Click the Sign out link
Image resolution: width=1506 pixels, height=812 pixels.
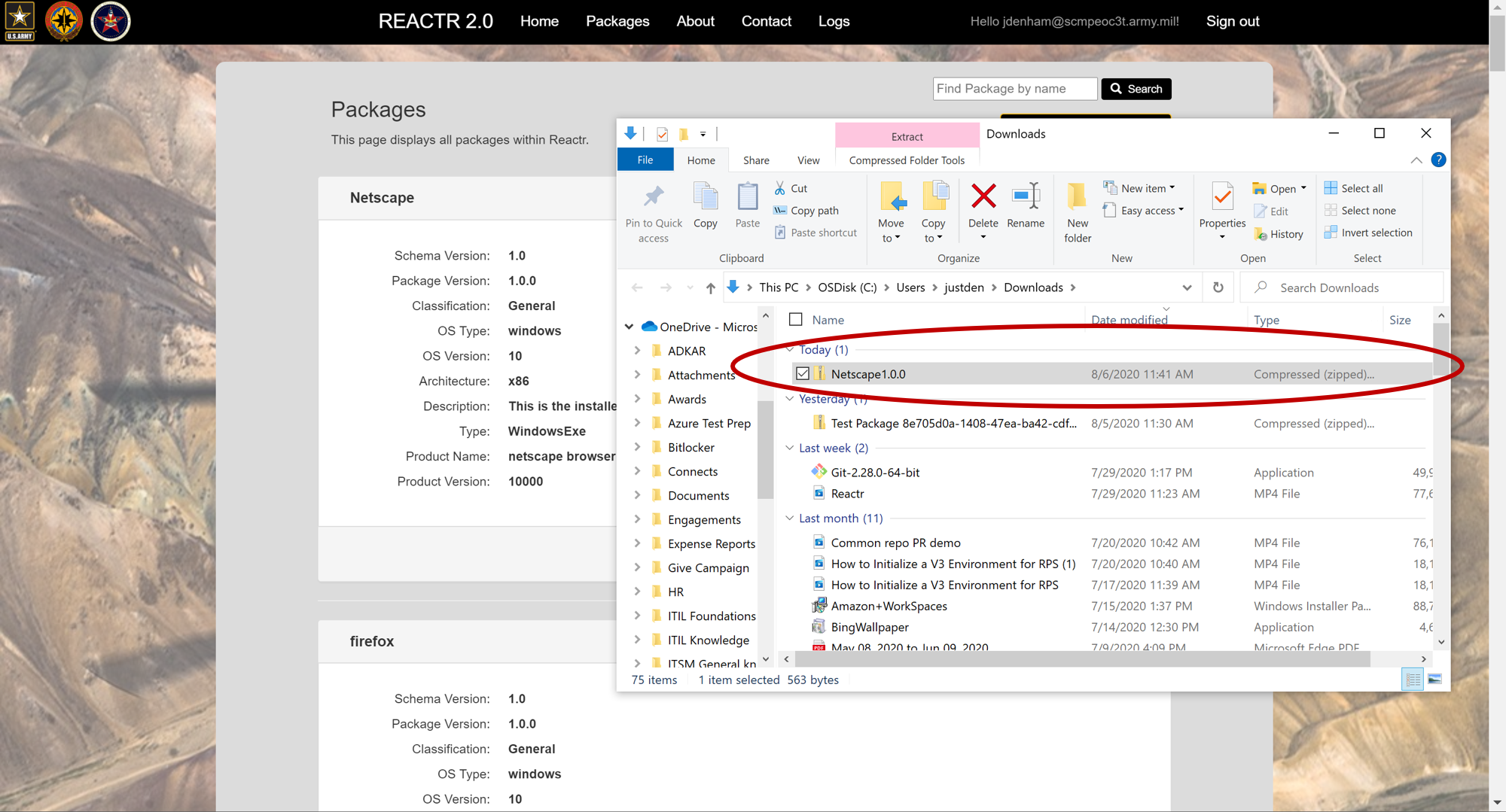(1233, 21)
